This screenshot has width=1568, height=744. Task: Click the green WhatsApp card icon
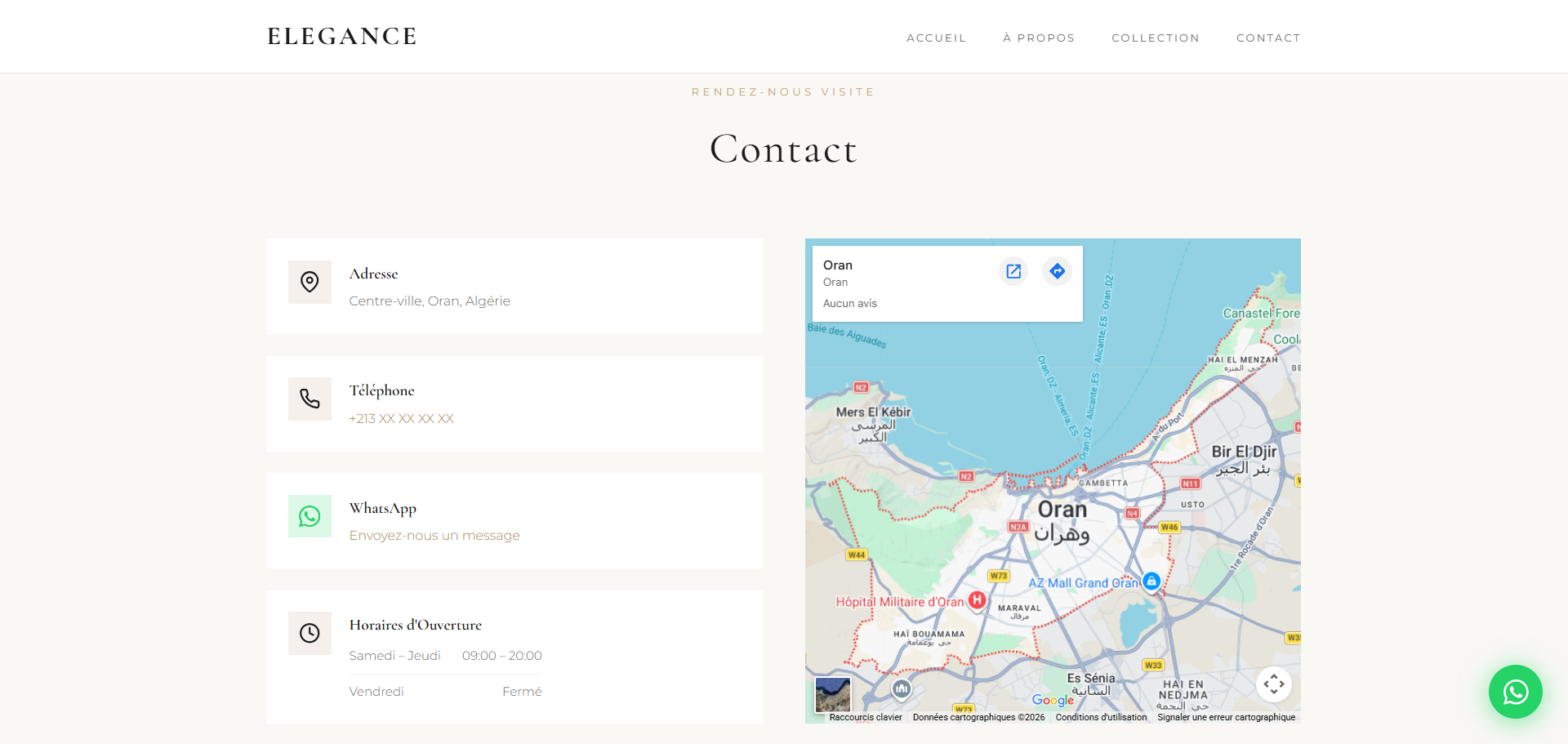point(310,516)
